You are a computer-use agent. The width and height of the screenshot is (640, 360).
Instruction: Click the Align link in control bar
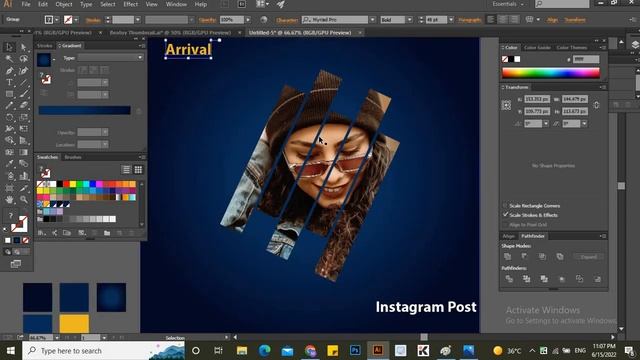click(x=552, y=20)
